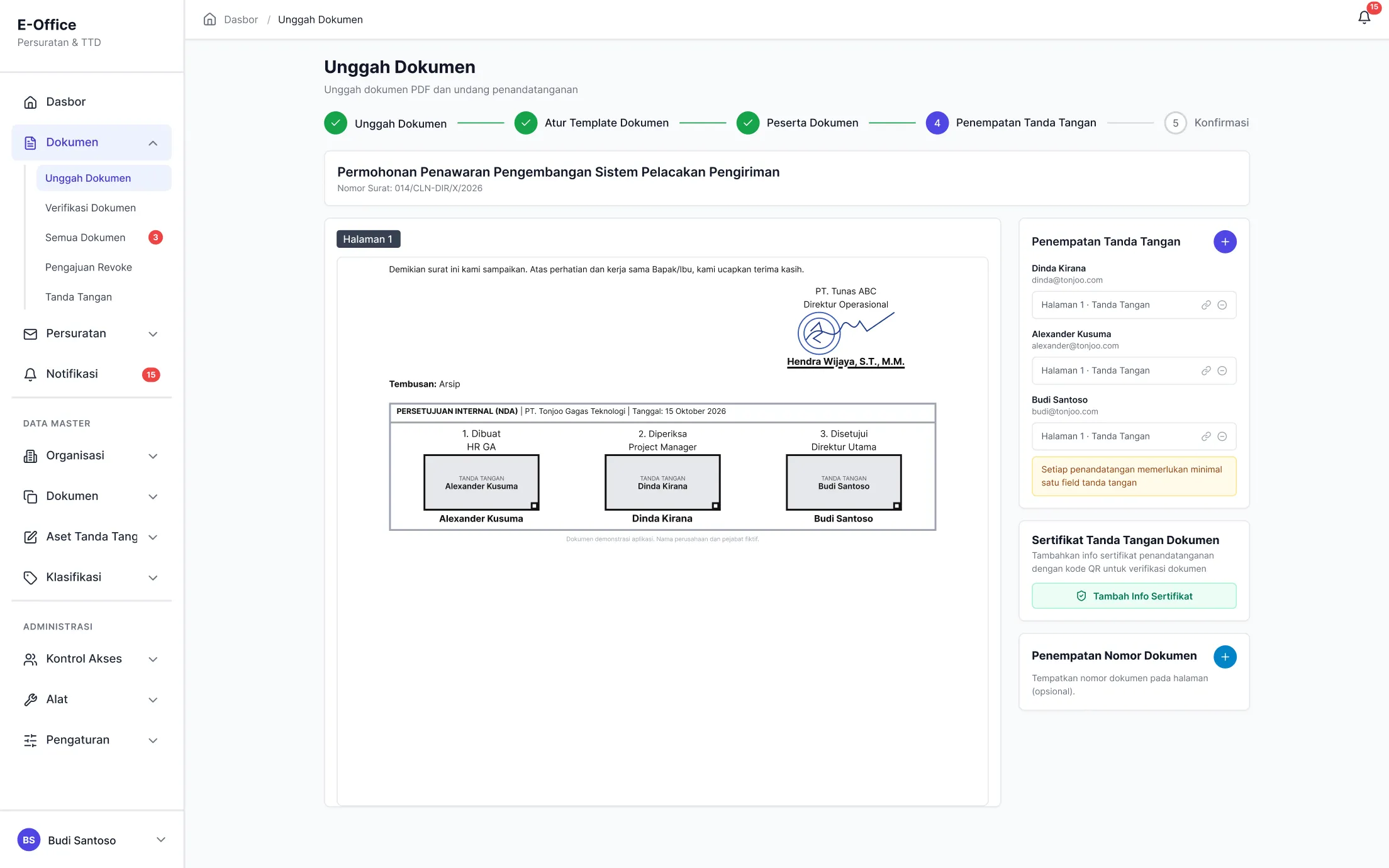Remove Alexander Kusuma's signature field with the minus icon

click(1222, 371)
